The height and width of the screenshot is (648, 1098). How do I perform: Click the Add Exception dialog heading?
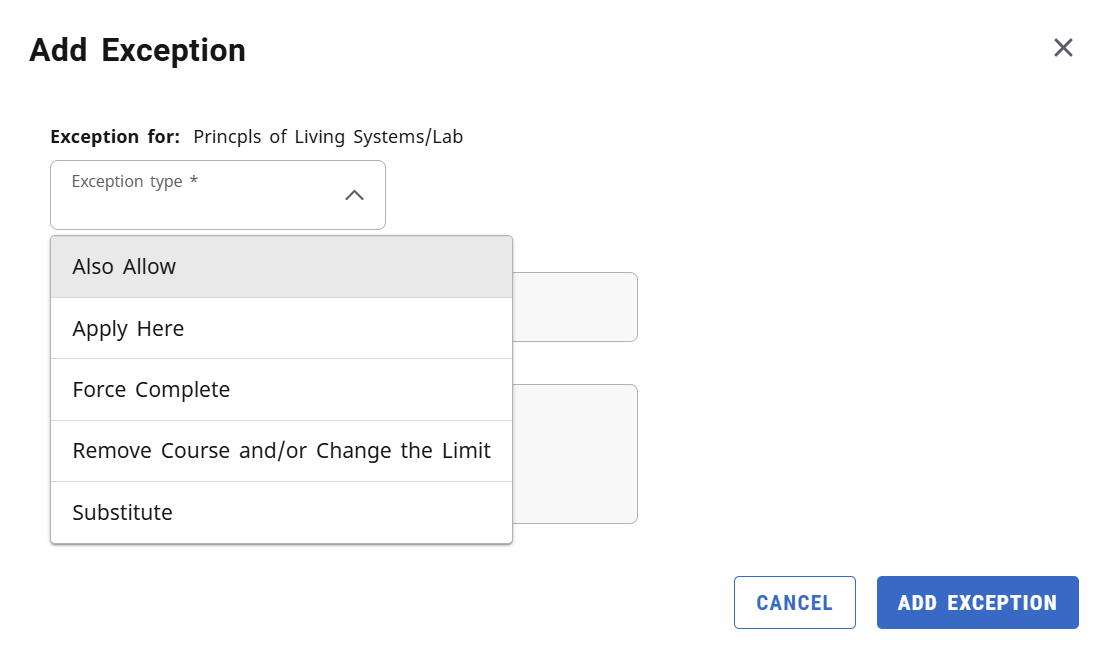tap(137, 50)
